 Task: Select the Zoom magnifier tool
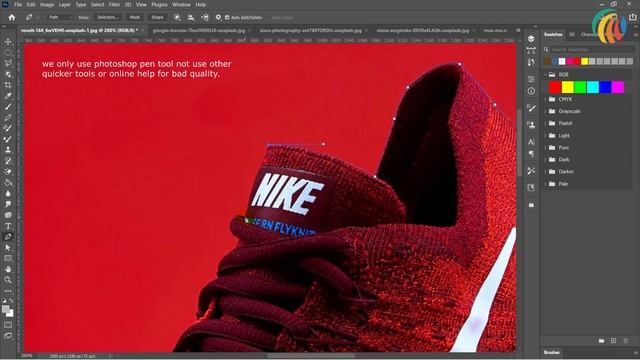(8, 280)
